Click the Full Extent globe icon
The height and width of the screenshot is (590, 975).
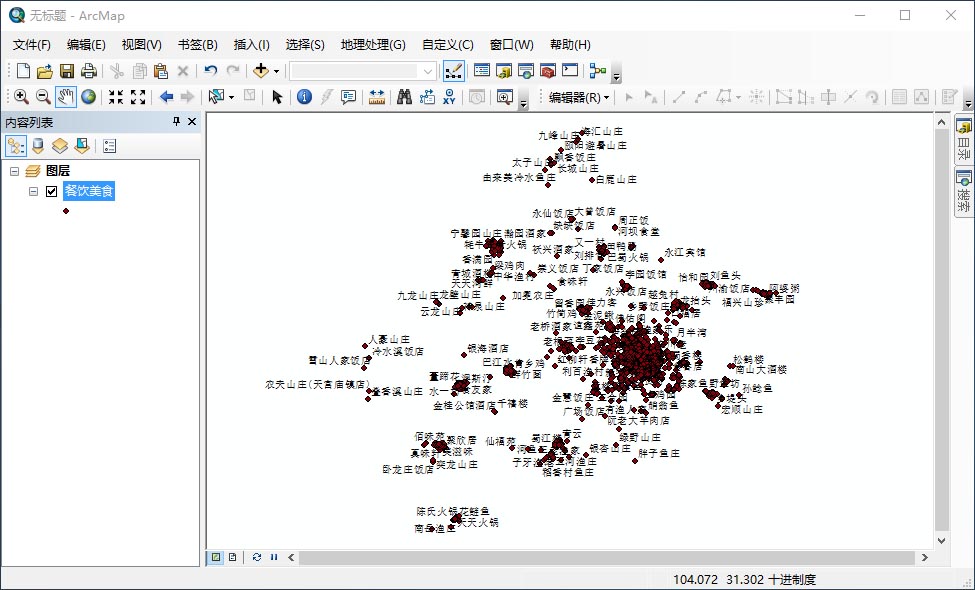(x=89, y=97)
